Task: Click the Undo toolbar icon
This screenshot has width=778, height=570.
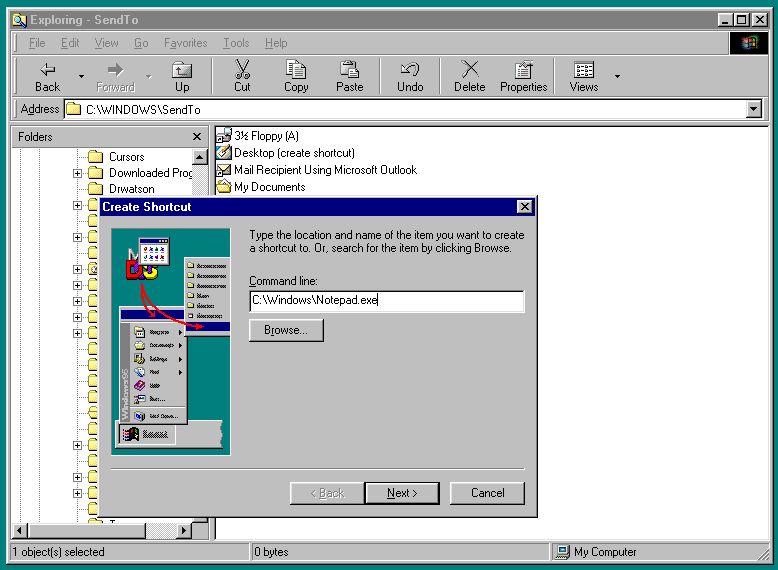Action: 410,76
